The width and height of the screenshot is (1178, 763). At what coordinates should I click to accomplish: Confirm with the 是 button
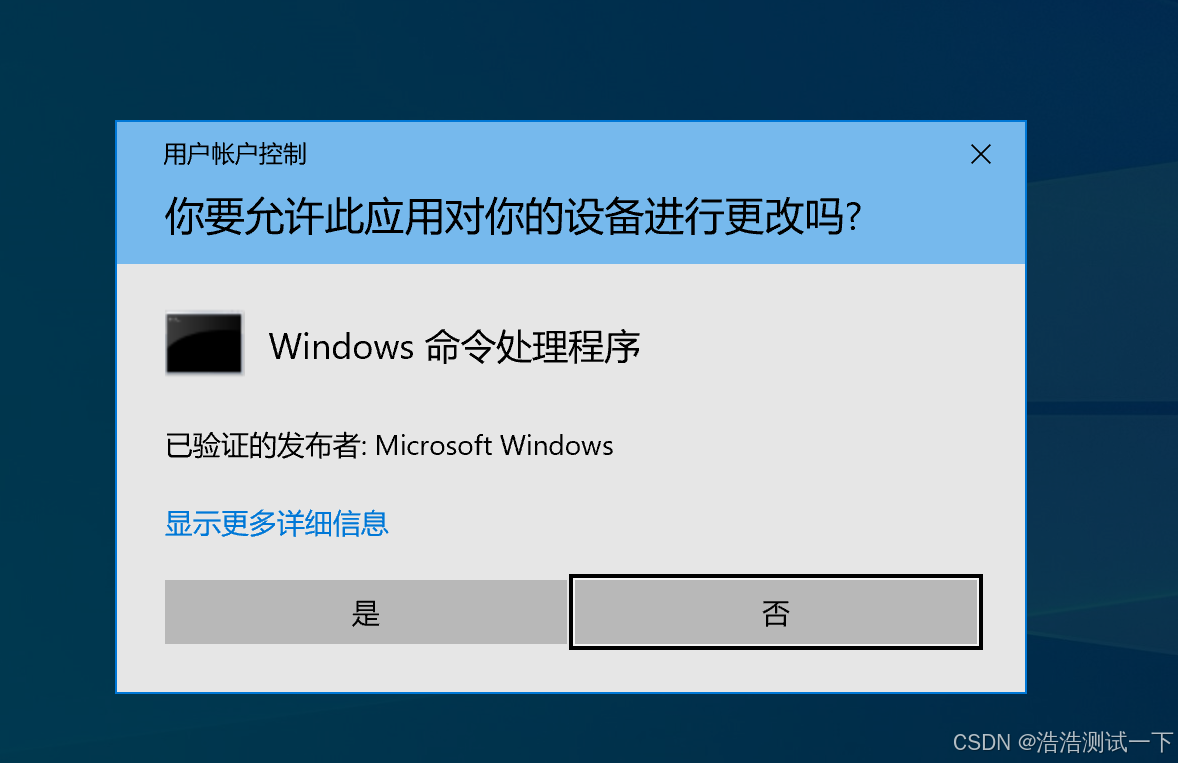coord(366,612)
